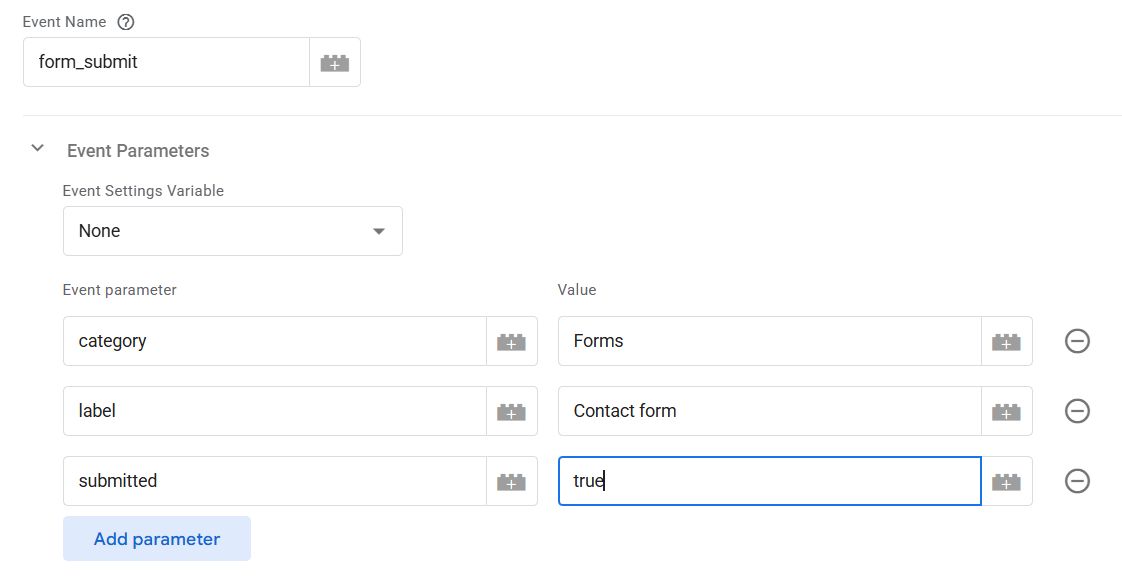This screenshot has height=577, width=1122.
Task: Select the Forms value field
Action: [760, 341]
